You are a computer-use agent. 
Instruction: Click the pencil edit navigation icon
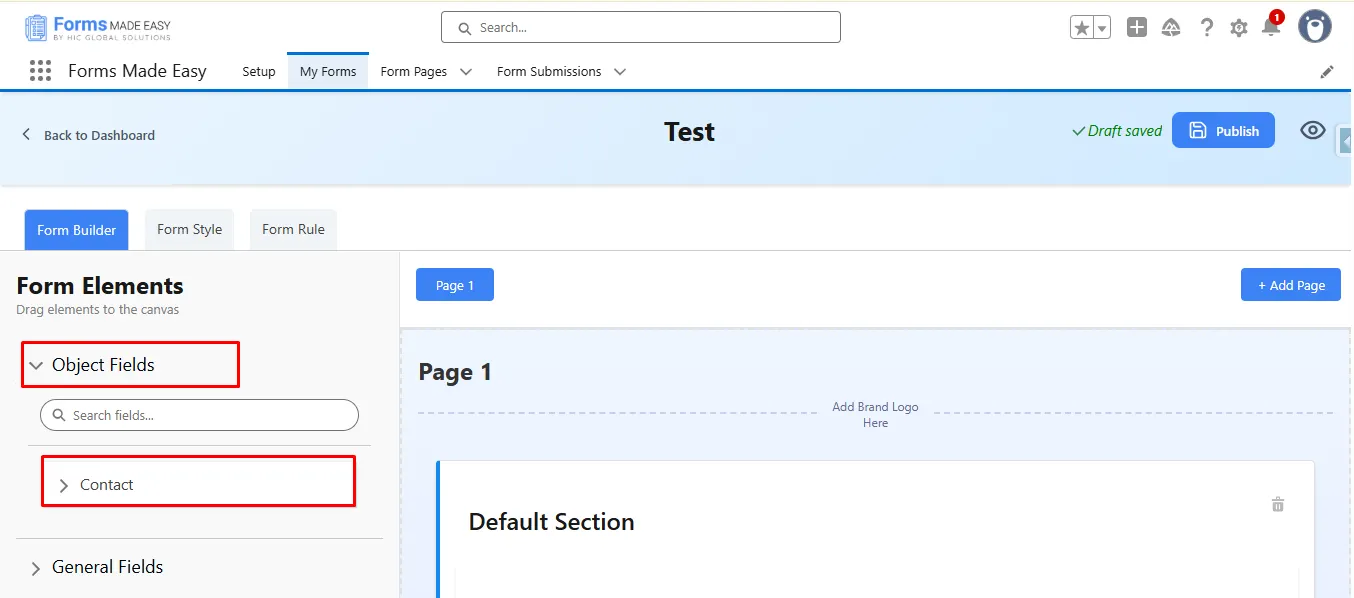(1327, 72)
